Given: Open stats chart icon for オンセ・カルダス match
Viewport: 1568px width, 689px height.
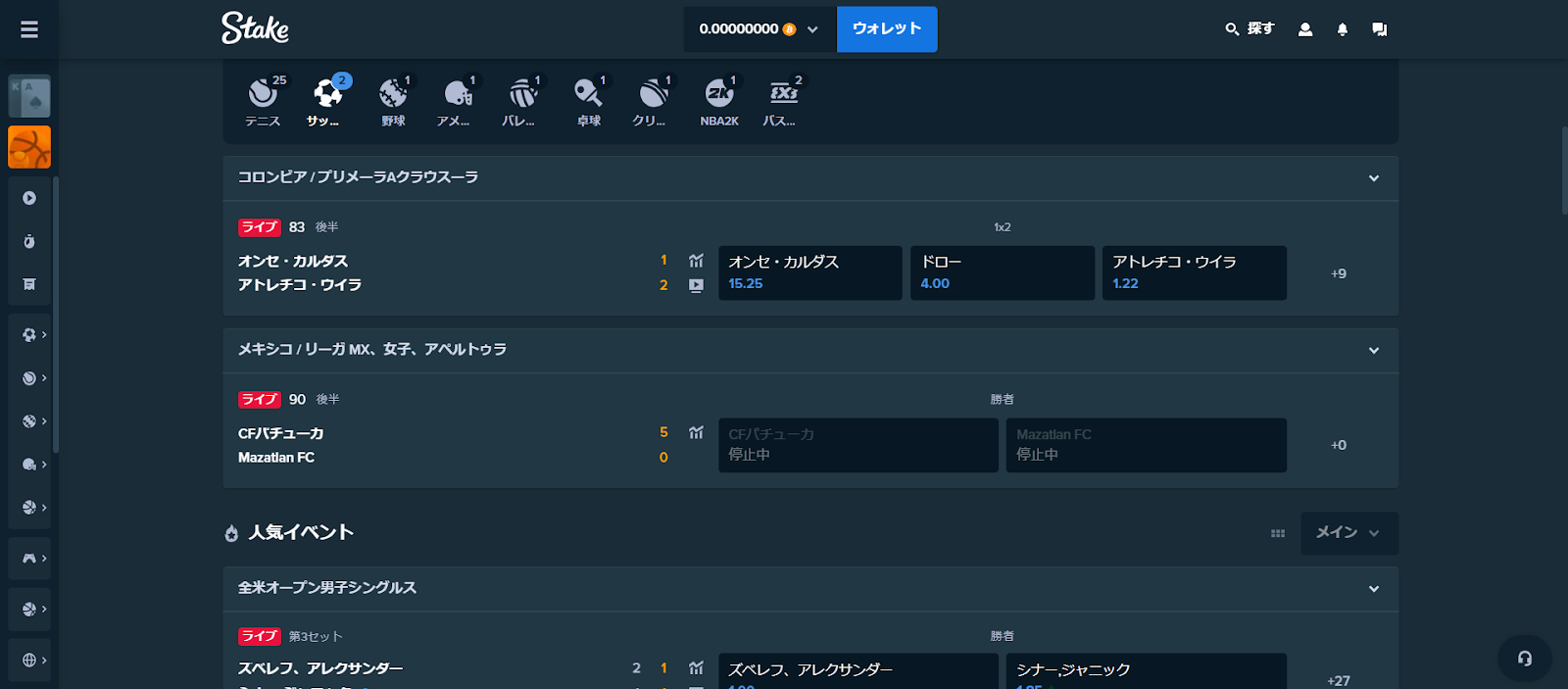Looking at the screenshot, I should click(696, 261).
